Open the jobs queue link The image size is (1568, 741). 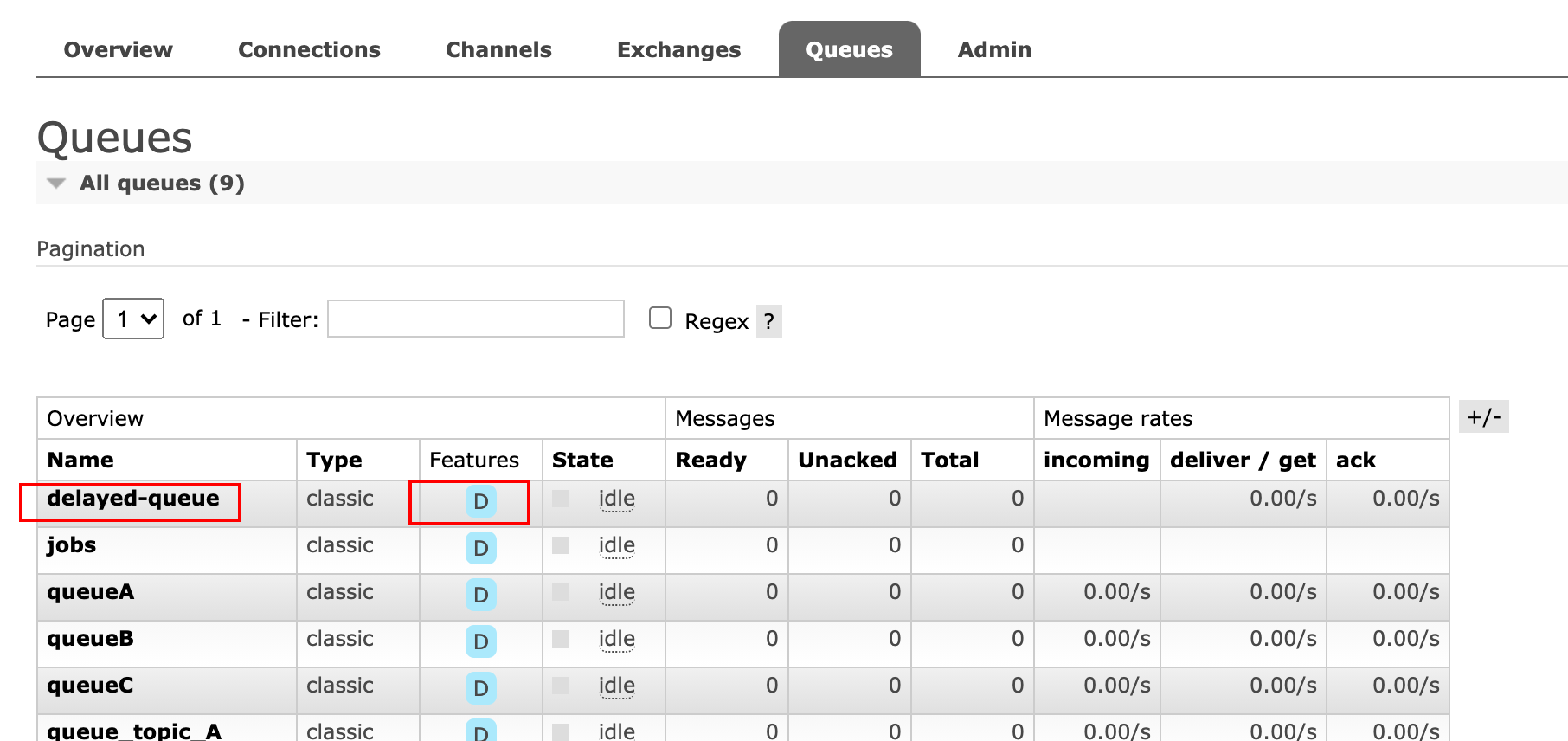pyautogui.click(x=71, y=545)
